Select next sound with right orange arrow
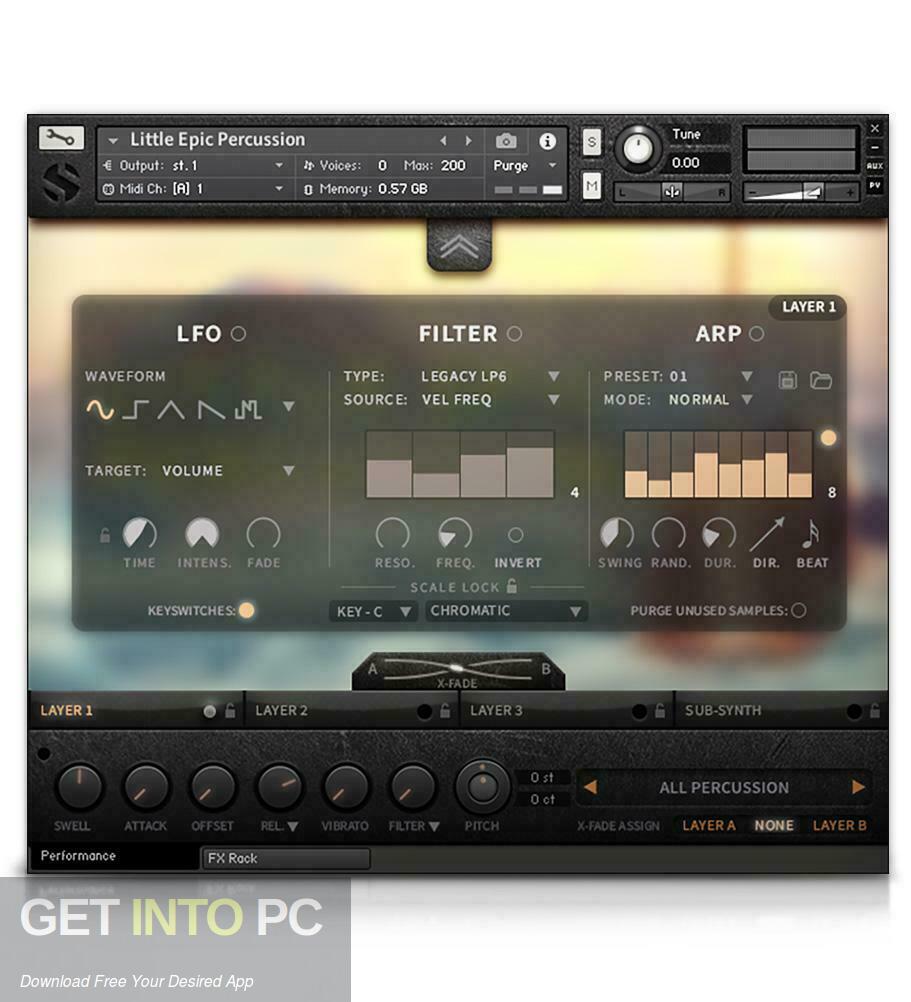 click(x=858, y=787)
